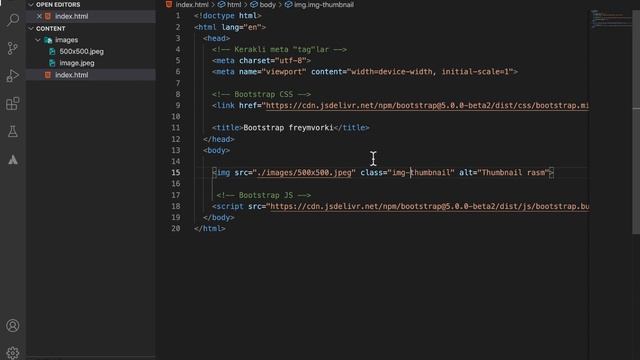
Task: Click body breadcrumb segment
Action: tap(267, 5)
